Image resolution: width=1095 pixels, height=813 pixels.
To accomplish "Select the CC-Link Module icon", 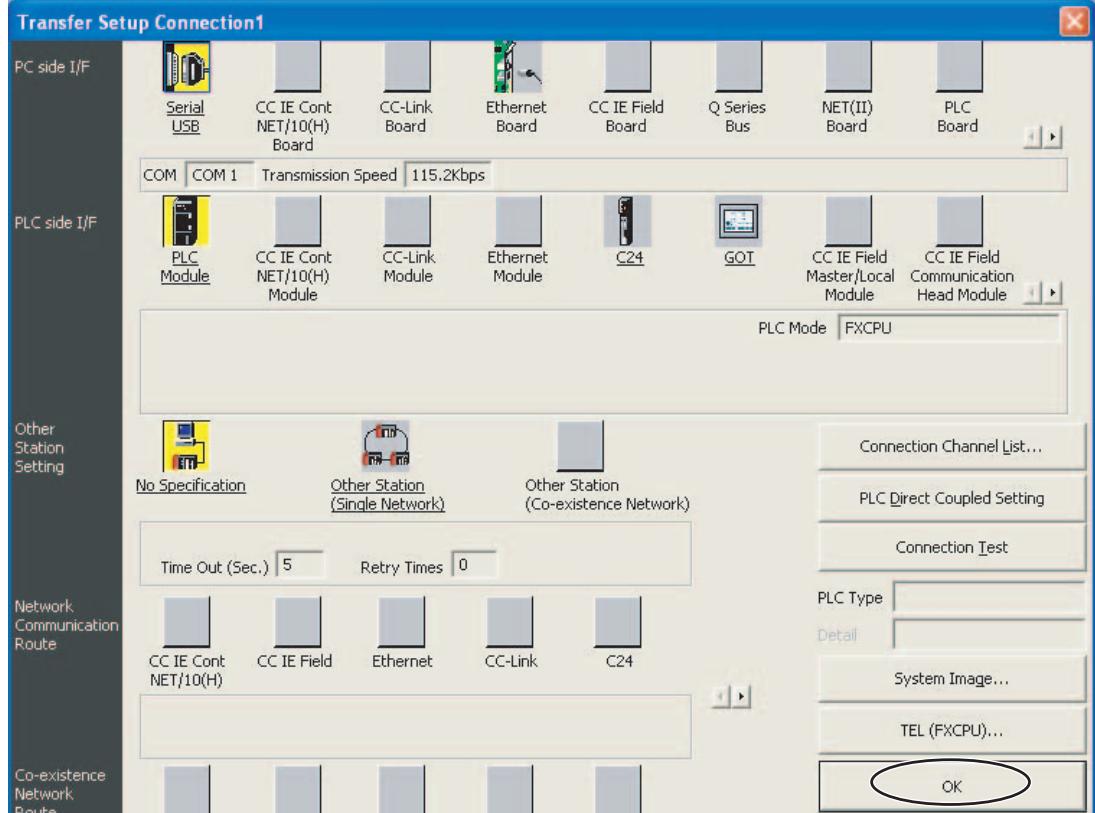I will pos(407,221).
